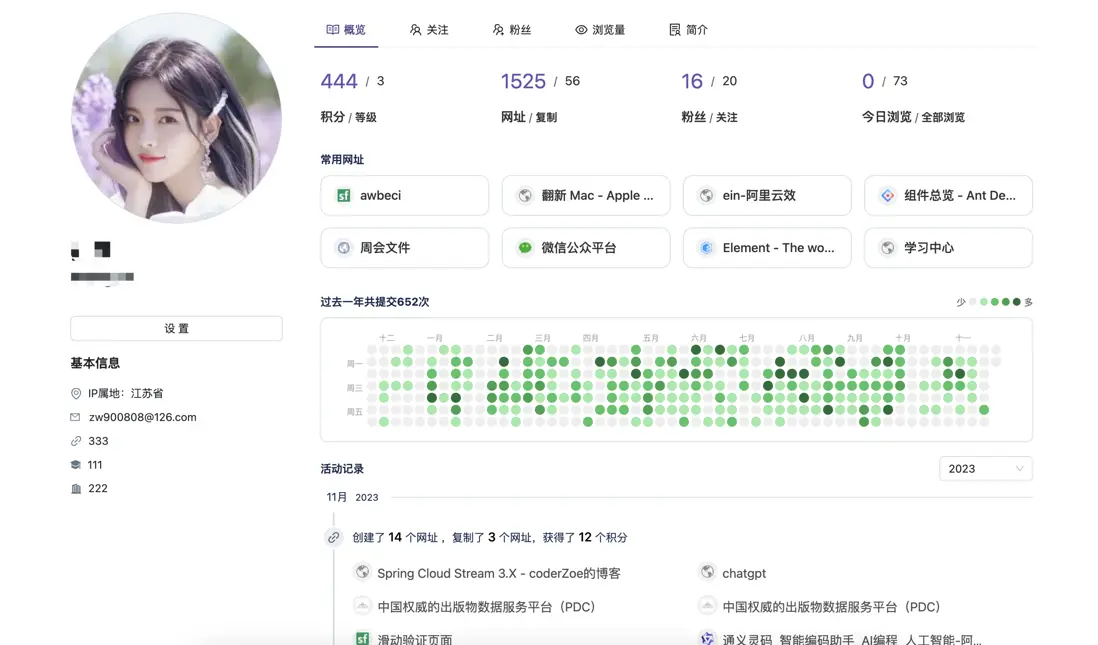Open the 组件总览 - Ant De... bookmark
This screenshot has height=645, width=1098.
(x=948, y=195)
